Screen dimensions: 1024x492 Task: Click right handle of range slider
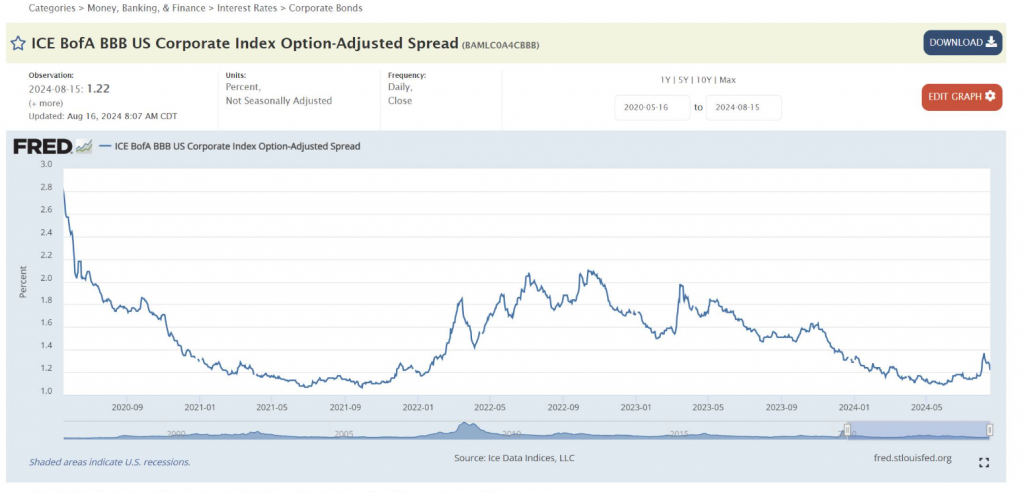989,430
